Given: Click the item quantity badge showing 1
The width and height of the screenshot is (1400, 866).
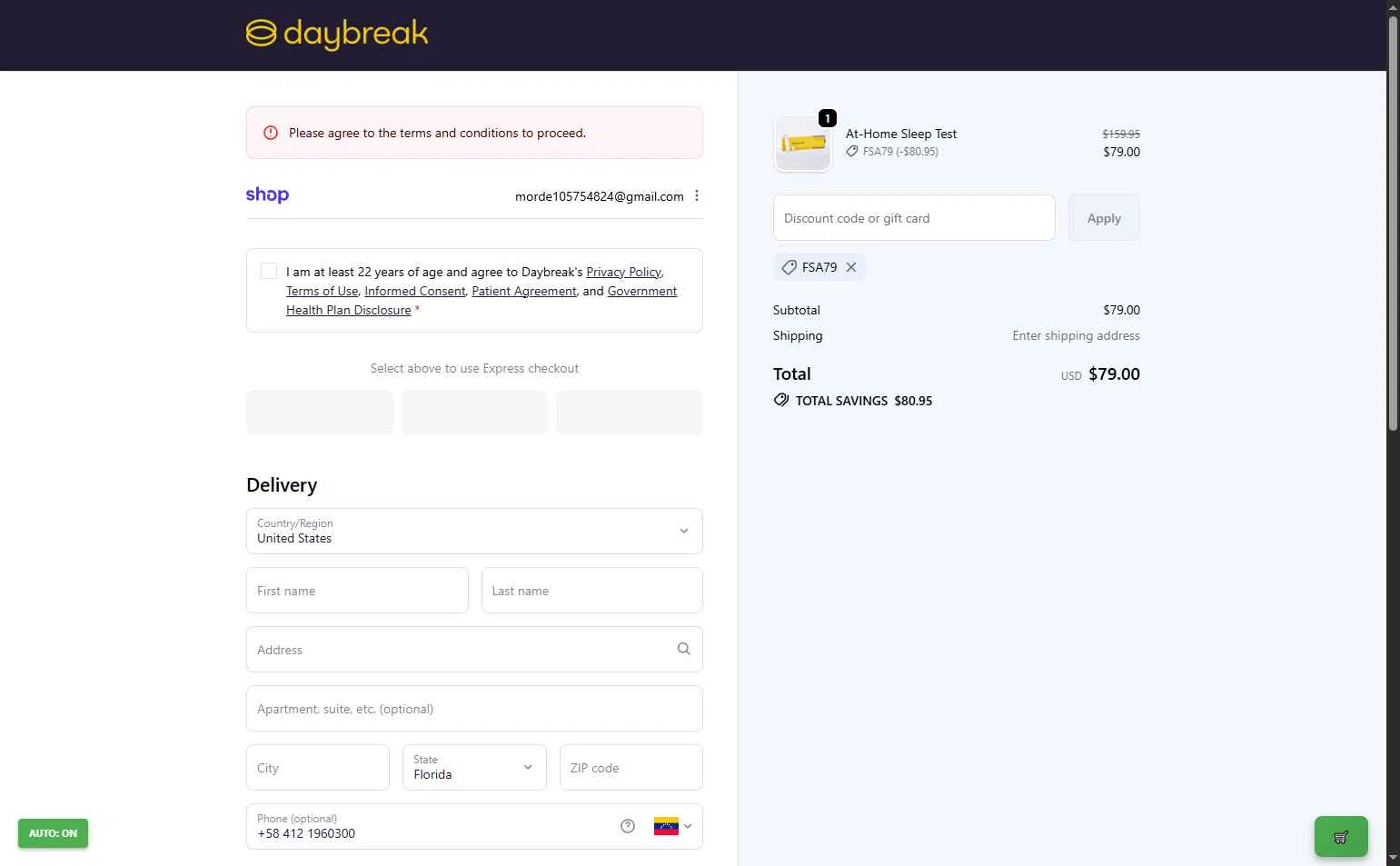Looking at the screenshot, I should point(828,118).
